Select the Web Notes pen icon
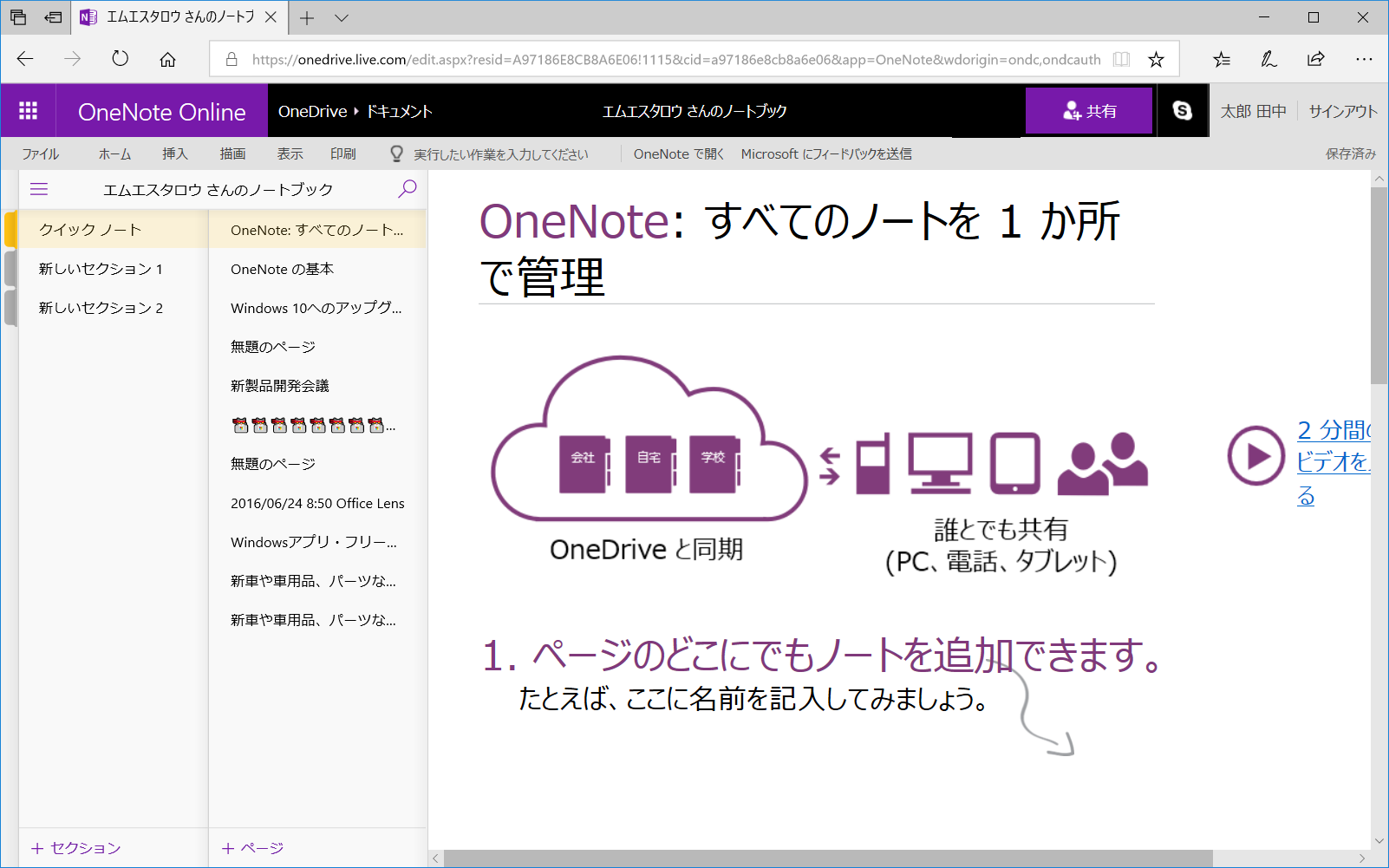The height and width of the screenshot is (868, 1389). pyautogui.click(x=1268, y=59)
